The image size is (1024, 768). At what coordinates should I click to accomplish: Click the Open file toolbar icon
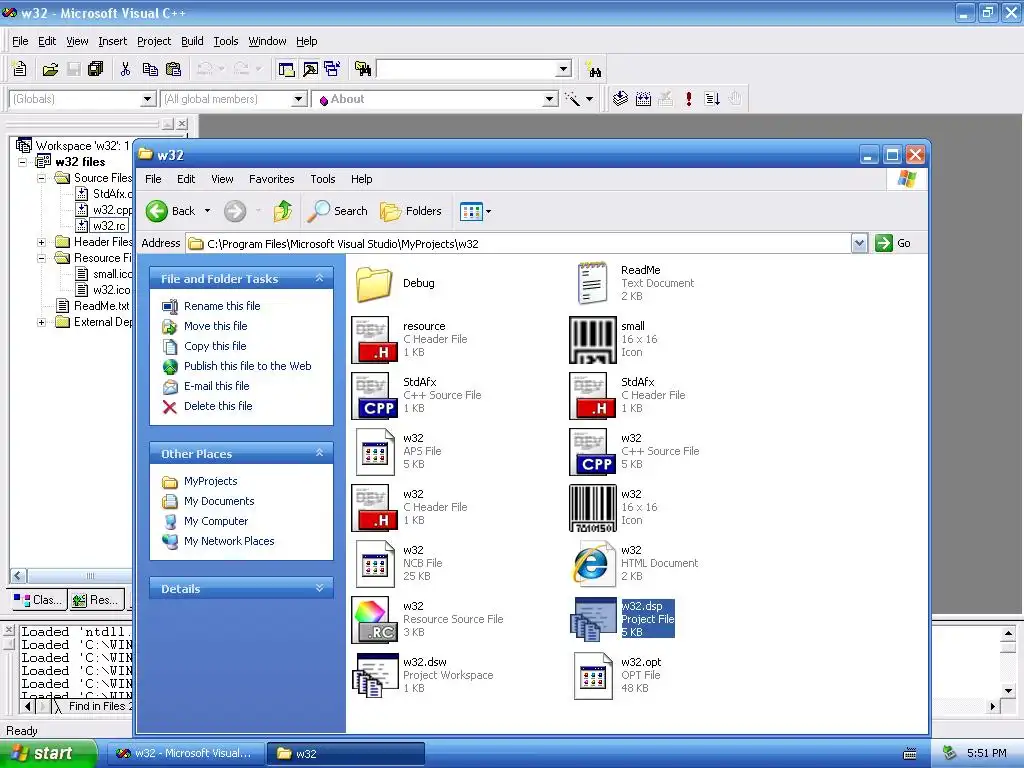(50, 69)
